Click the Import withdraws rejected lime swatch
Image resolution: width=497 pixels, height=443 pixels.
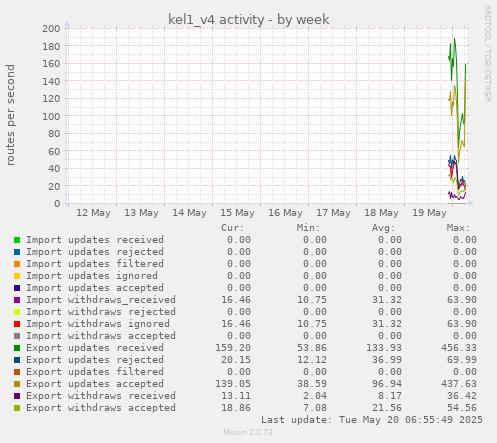point(17,312)
